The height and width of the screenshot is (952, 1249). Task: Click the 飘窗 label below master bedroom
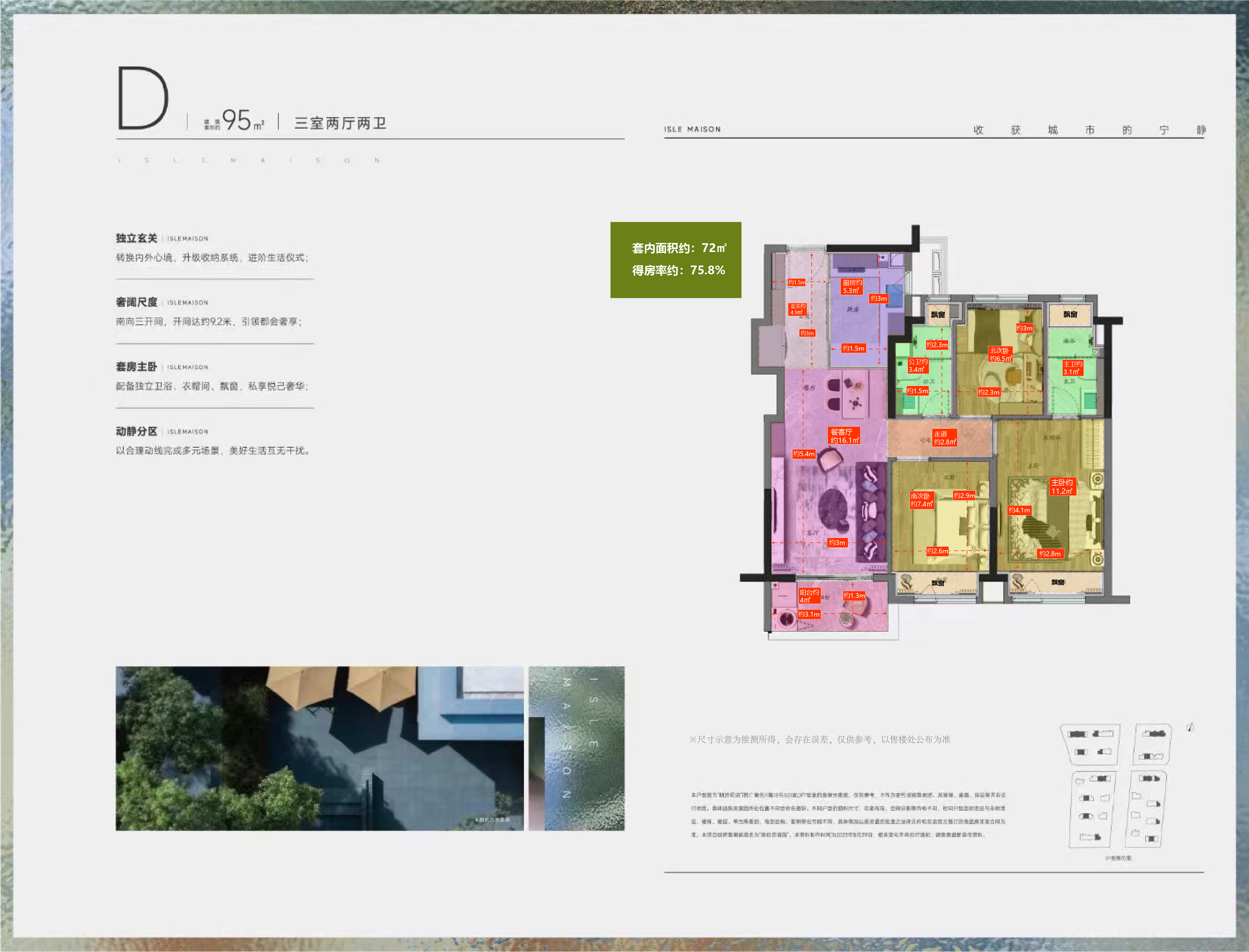point(1058,582)
